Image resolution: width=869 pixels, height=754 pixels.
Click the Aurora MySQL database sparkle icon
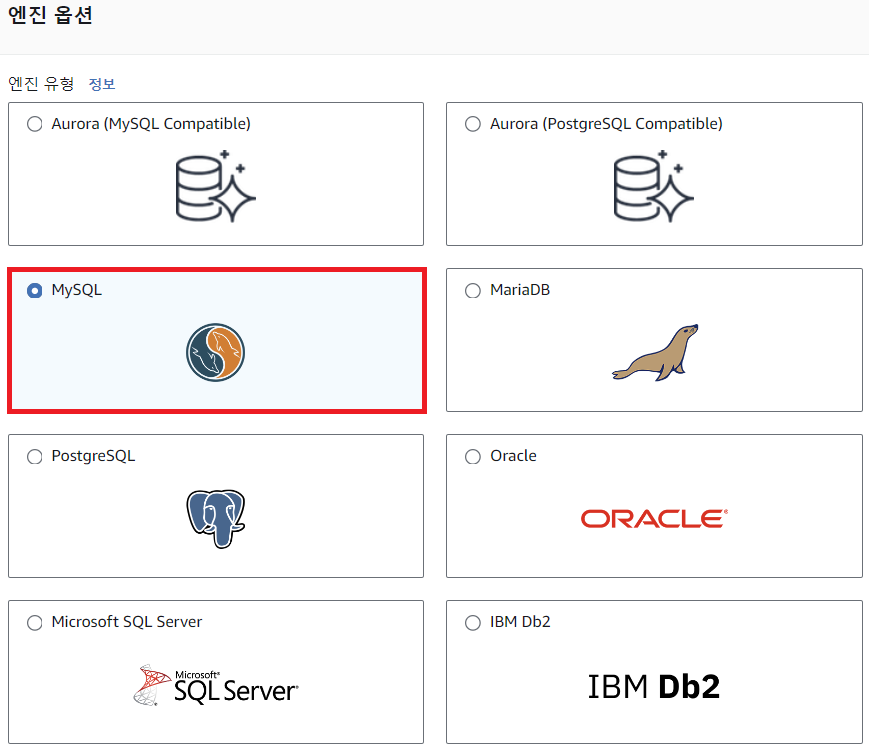(215, 186)
